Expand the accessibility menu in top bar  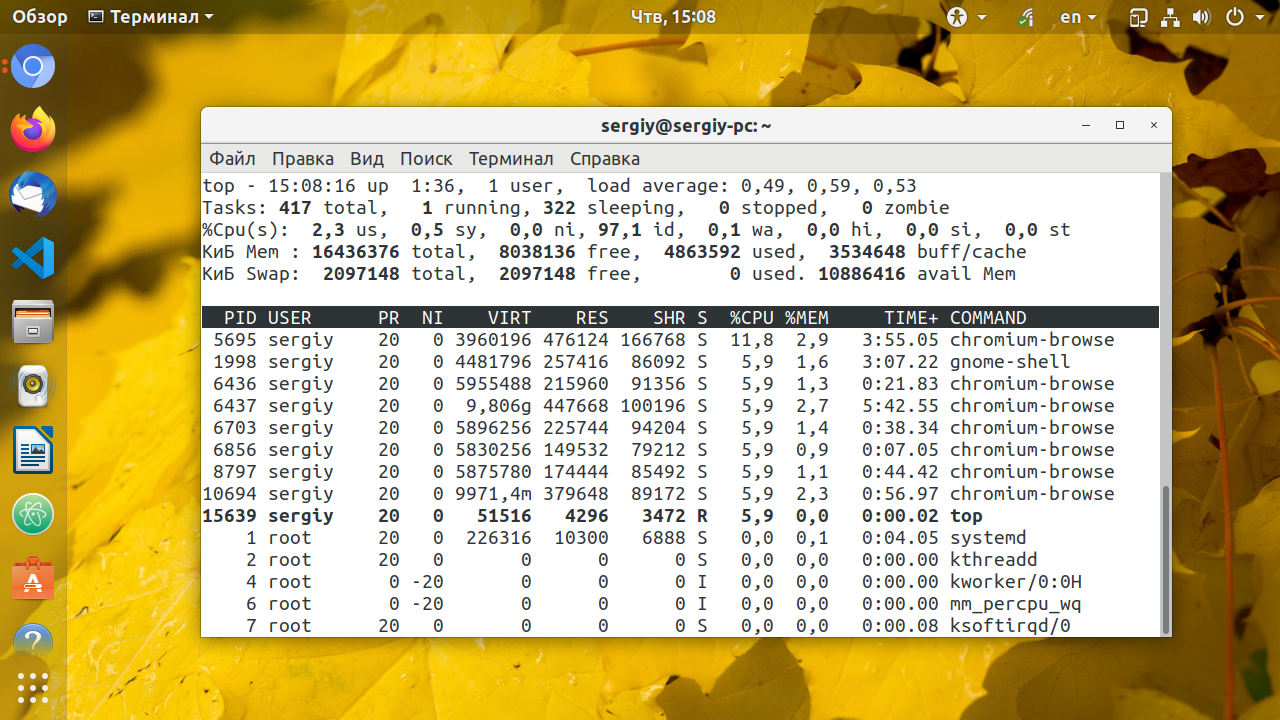[967, 17]
